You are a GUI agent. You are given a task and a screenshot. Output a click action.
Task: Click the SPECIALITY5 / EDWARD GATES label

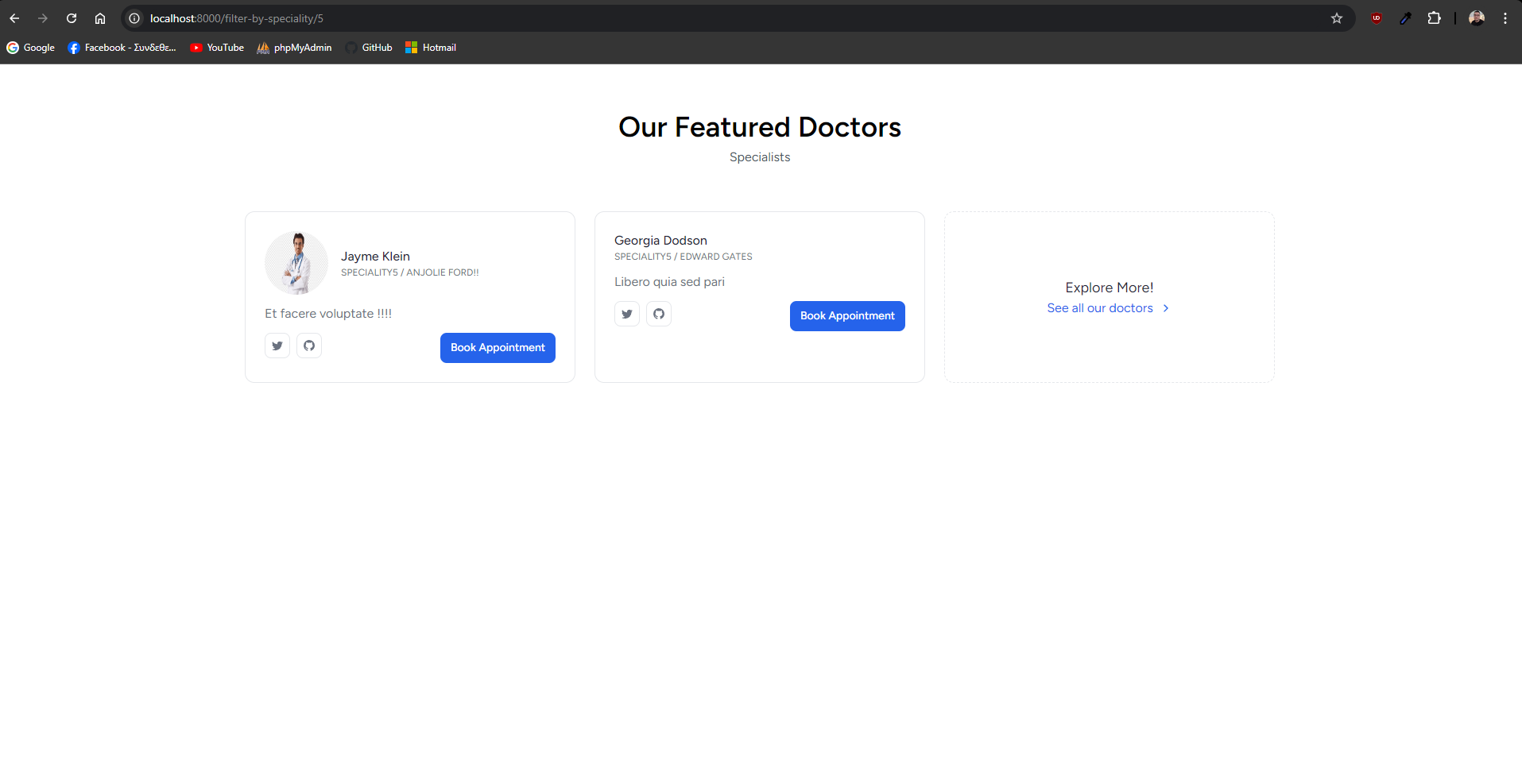point(684,257)
